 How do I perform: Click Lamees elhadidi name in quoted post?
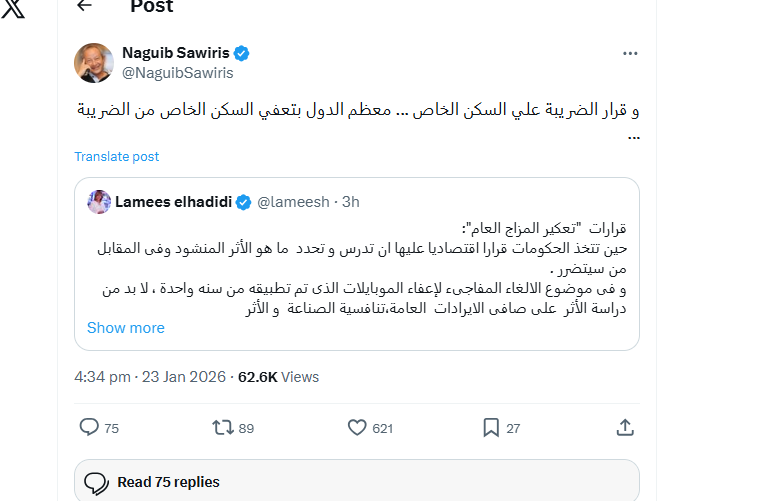(173, 201)
